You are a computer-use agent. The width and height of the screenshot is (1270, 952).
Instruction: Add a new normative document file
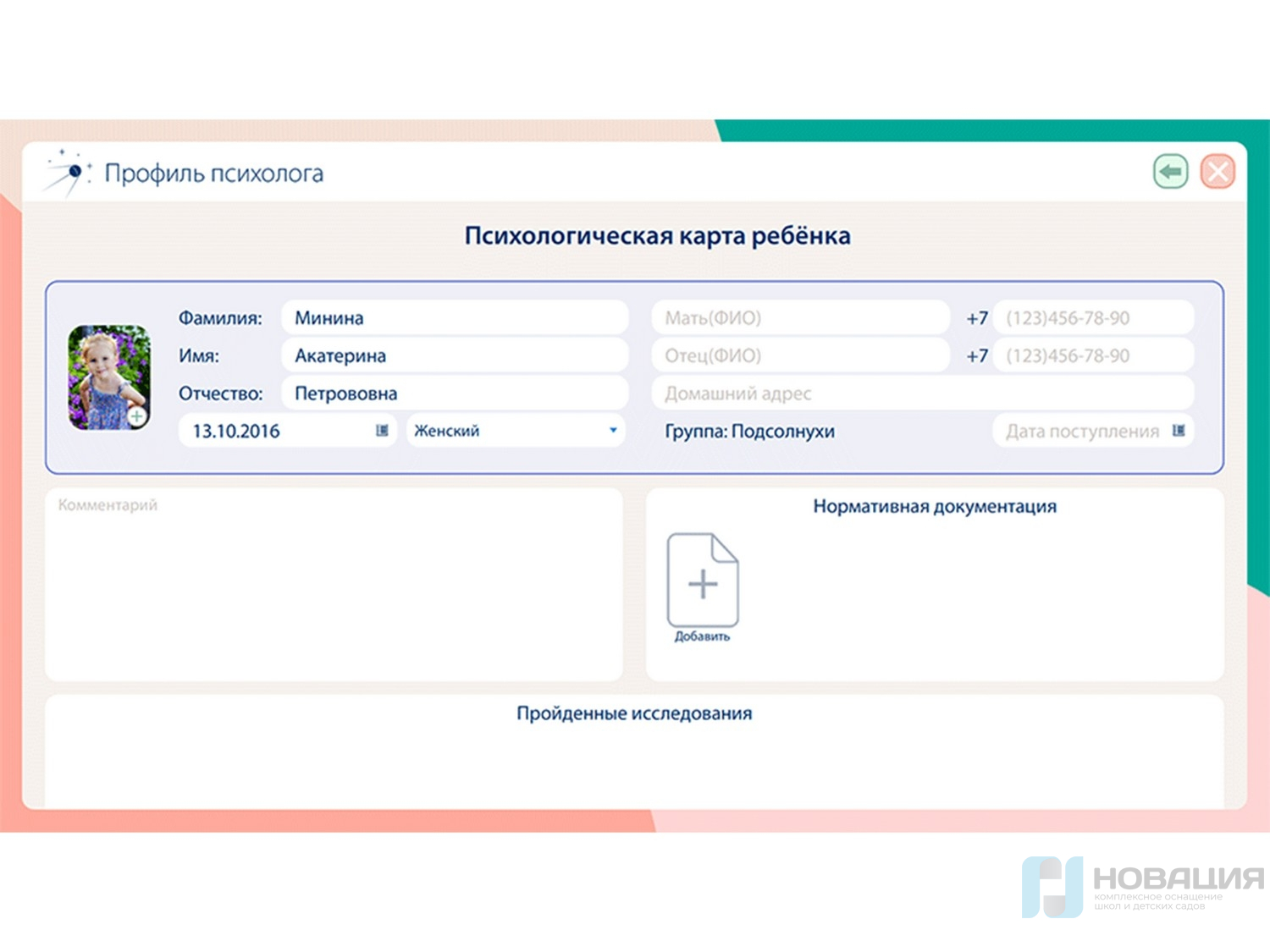703,581
